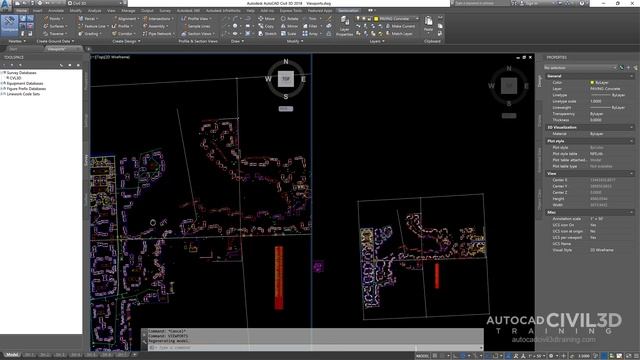640x360 pixels.
Task: Select the Mirror tool
Action: (289, 26)
